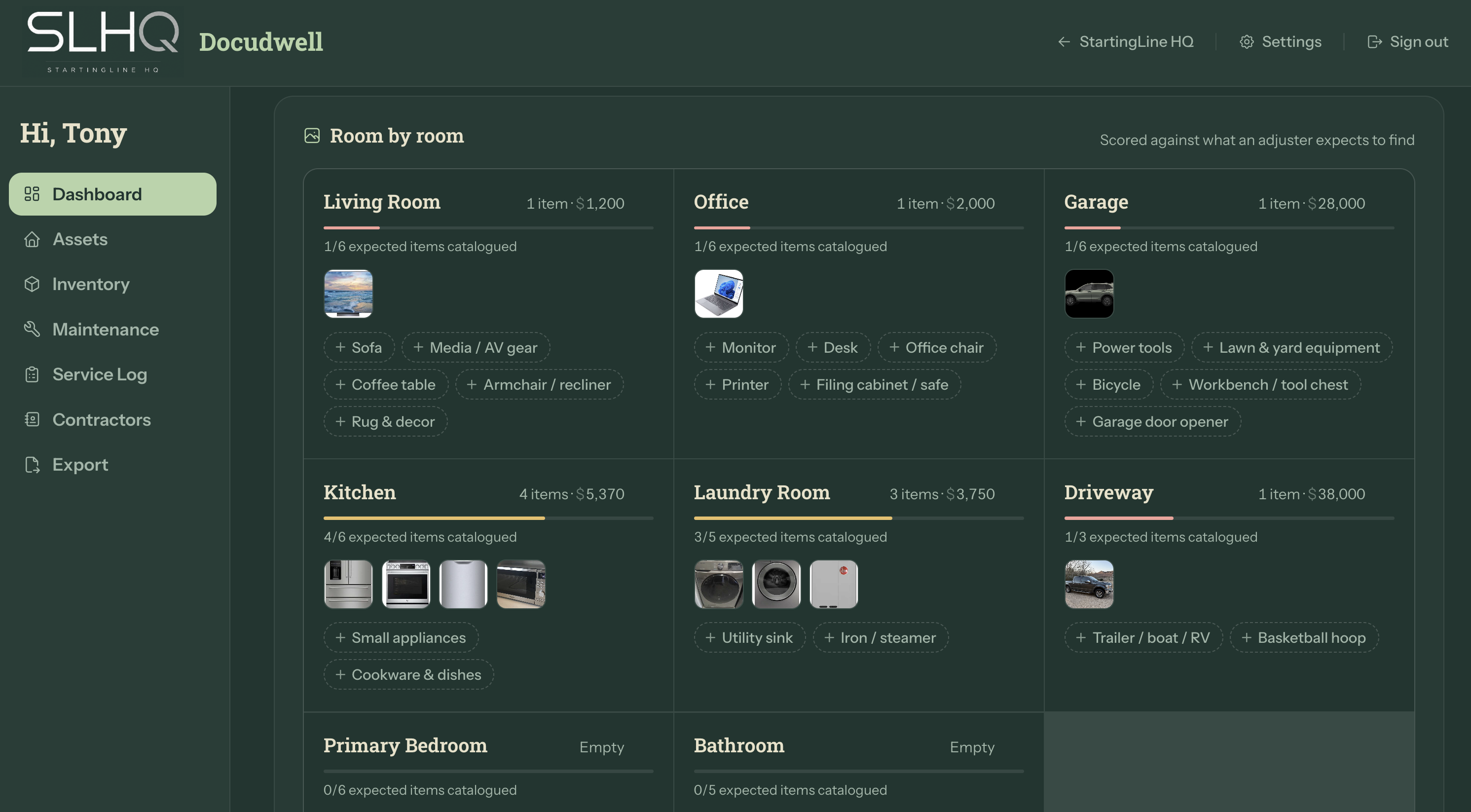Click the Maintenance wrench icon
This screenshot has width=1471, height=812.
coord(32,330)
